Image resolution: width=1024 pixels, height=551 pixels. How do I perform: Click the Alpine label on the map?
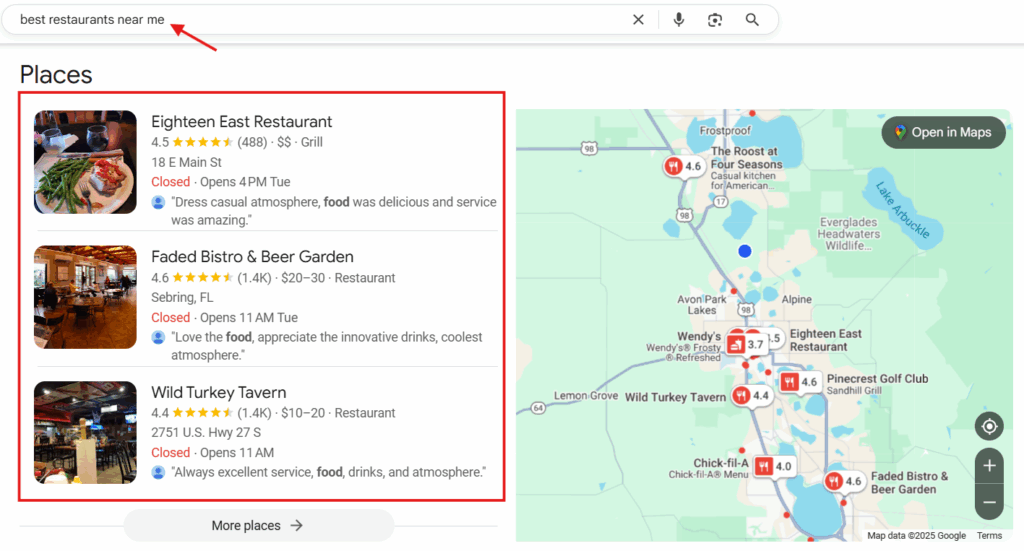797,300
